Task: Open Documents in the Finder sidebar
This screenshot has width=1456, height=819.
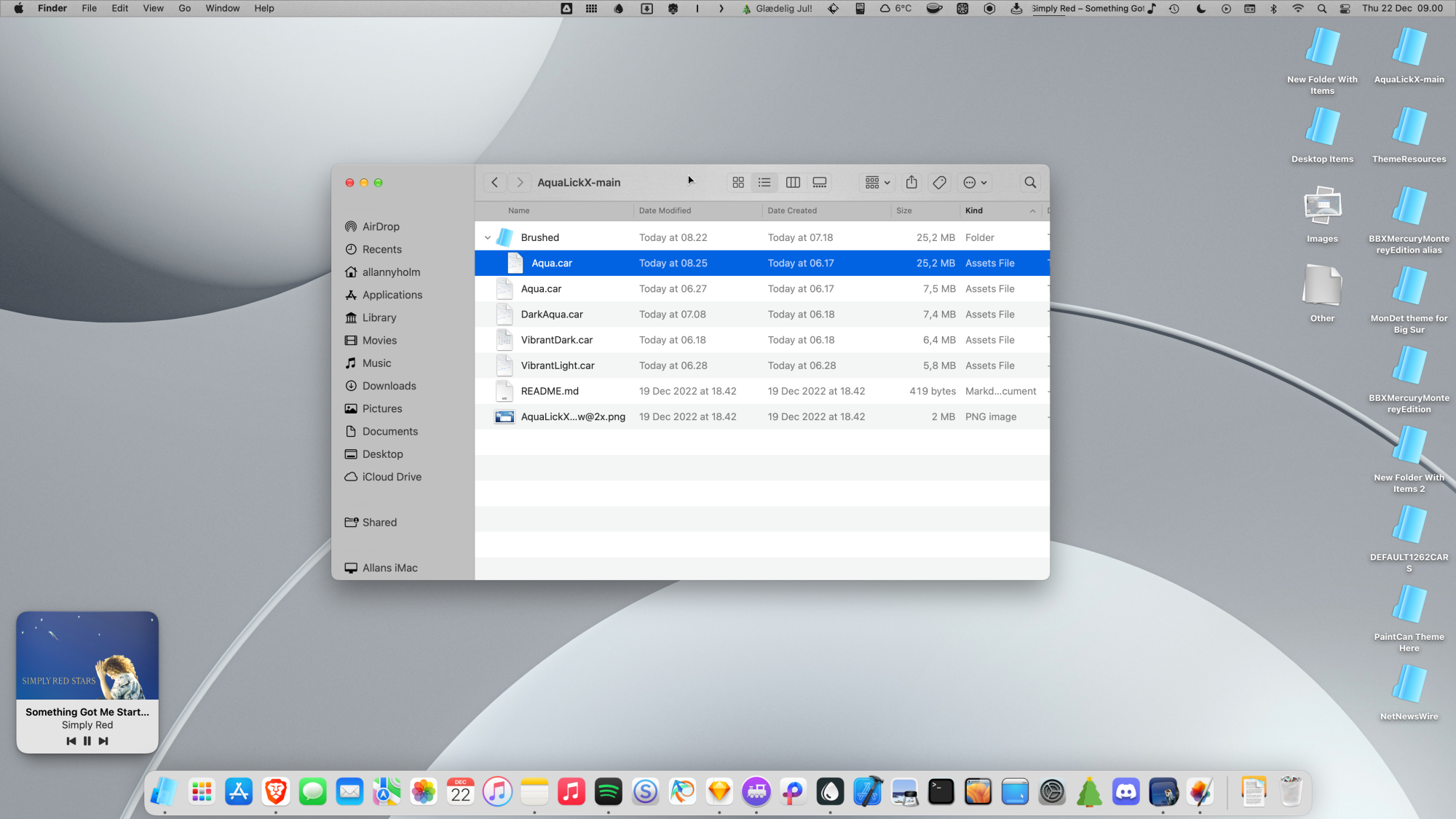Action: point(381,432)
